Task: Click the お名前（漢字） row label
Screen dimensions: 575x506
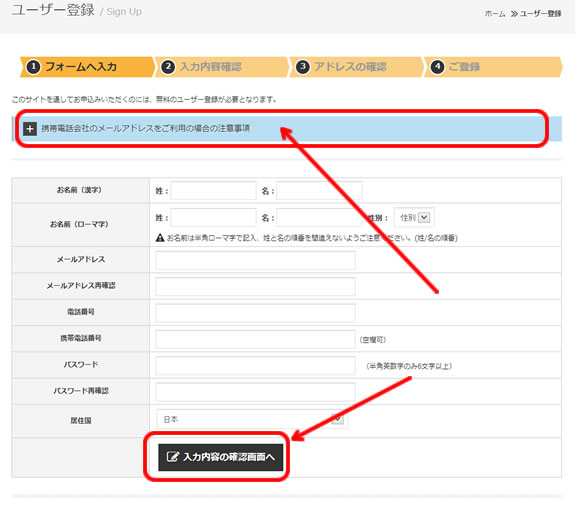Action: click(x=80, y=190)
